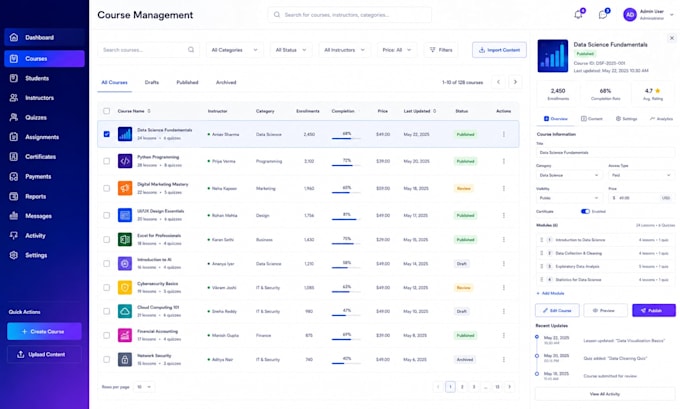
Task: Click the Filters button
Action: tap(441, 50)
